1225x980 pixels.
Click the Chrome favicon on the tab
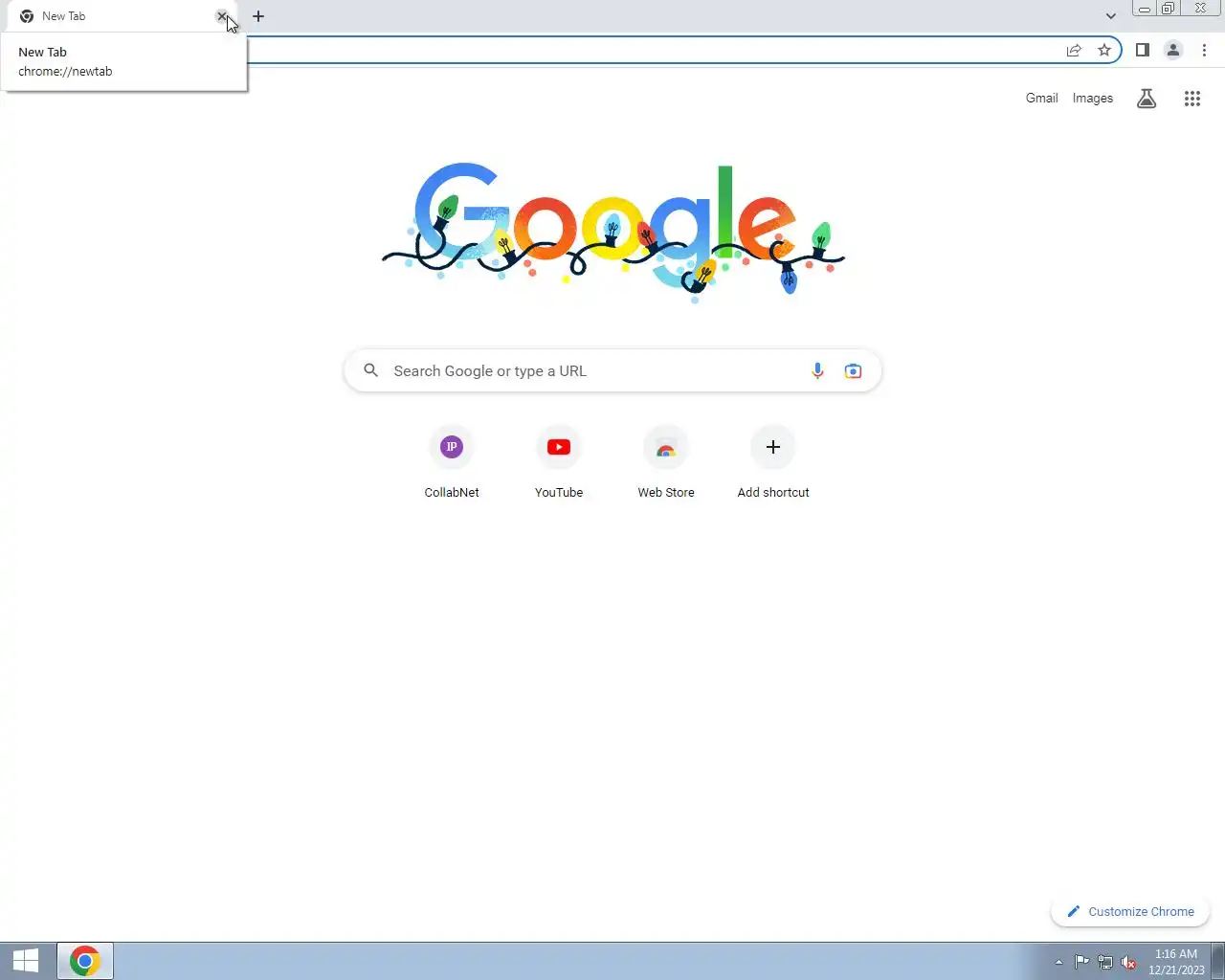[x=27, y=16]
